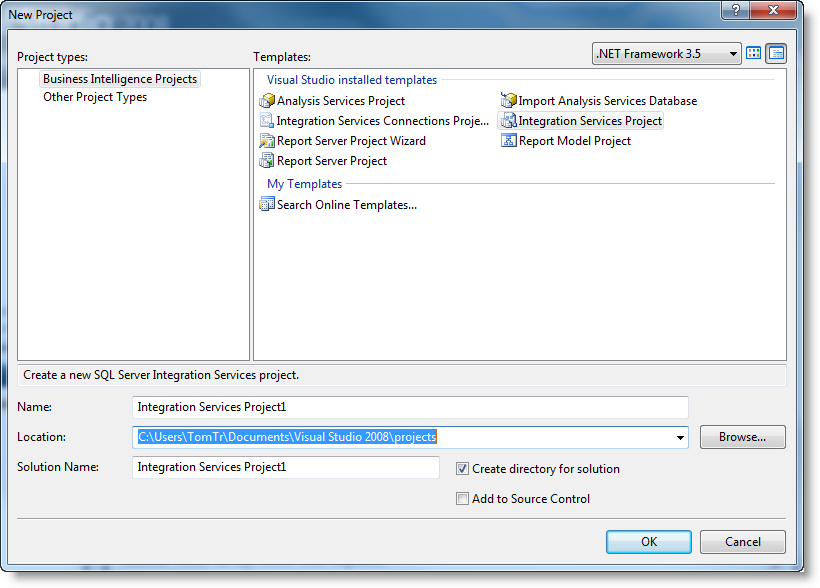Viewport: 820px width, 588px height.
Task: Click the Search Online Templates icon
Action: coord(267,205)
